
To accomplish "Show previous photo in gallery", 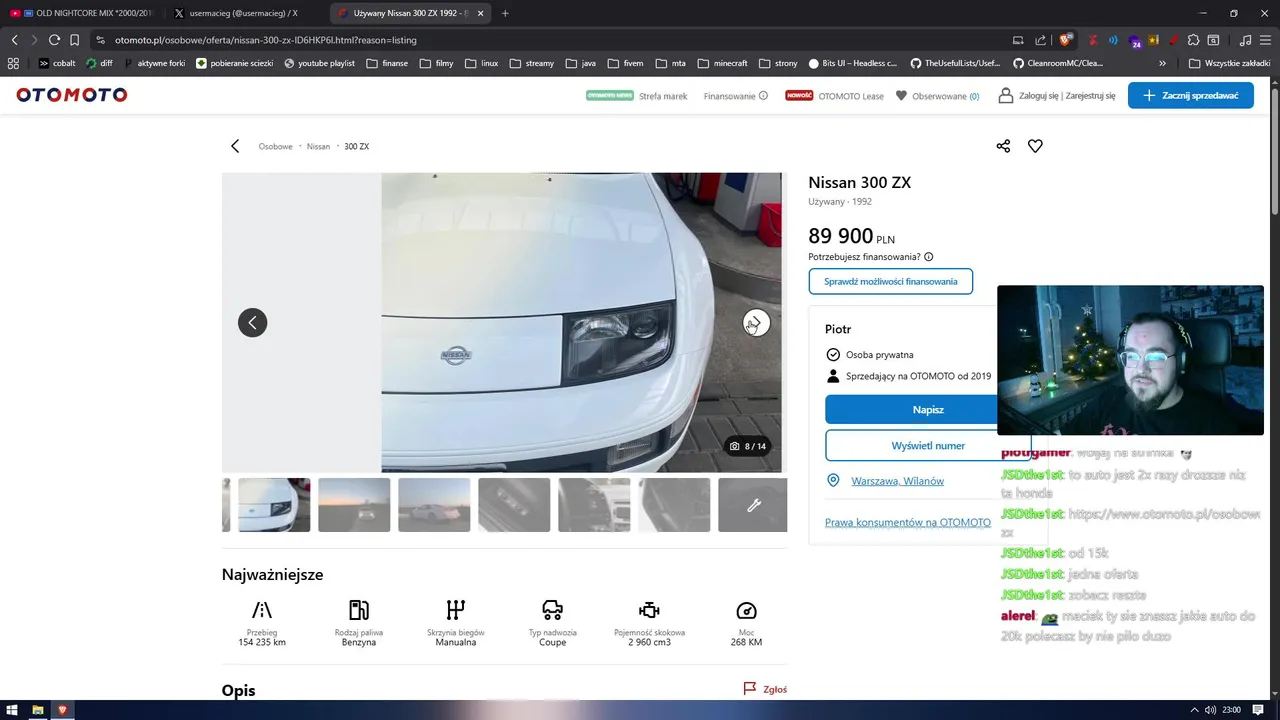I will [252, 322].
